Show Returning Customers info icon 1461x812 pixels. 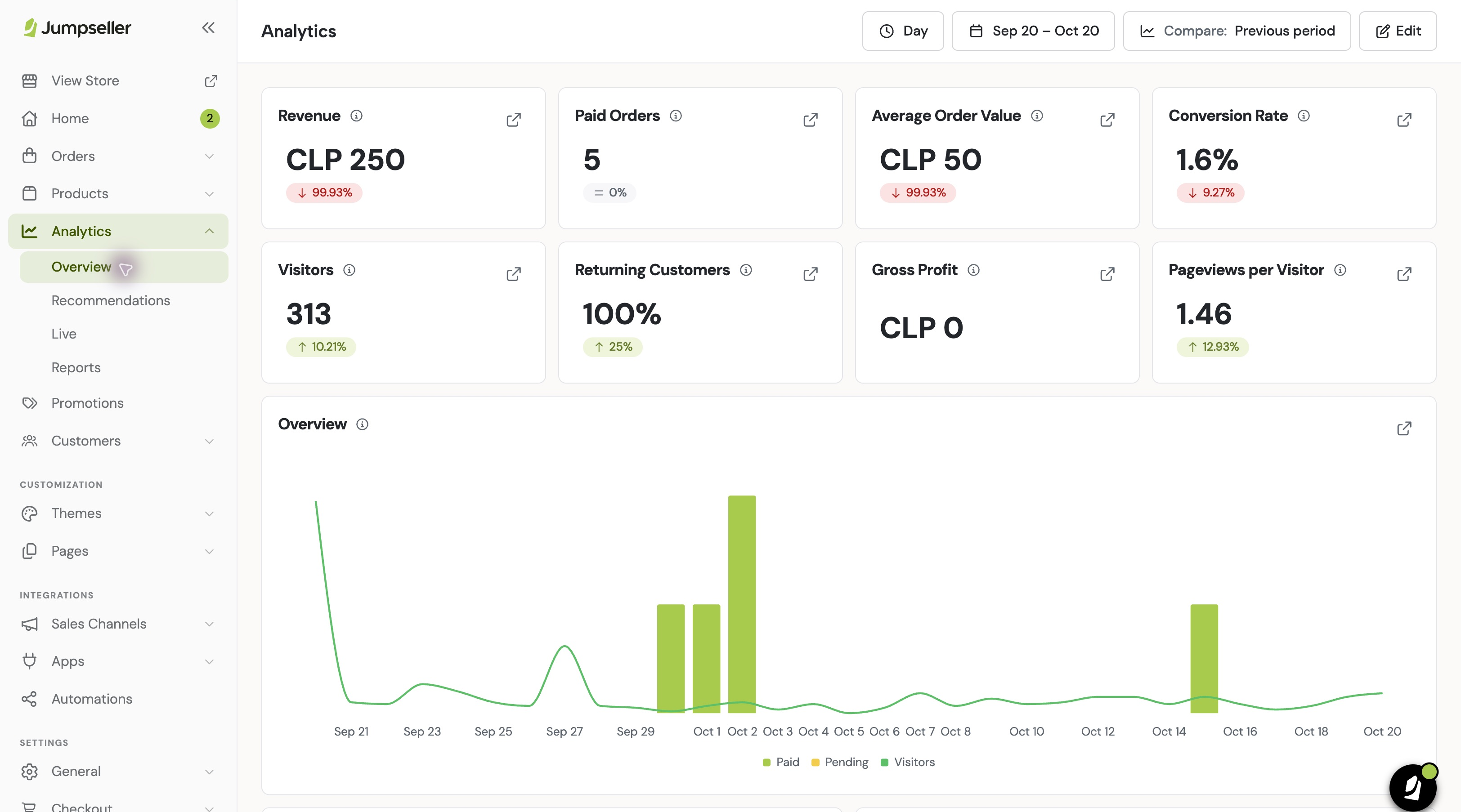point(746,270)
